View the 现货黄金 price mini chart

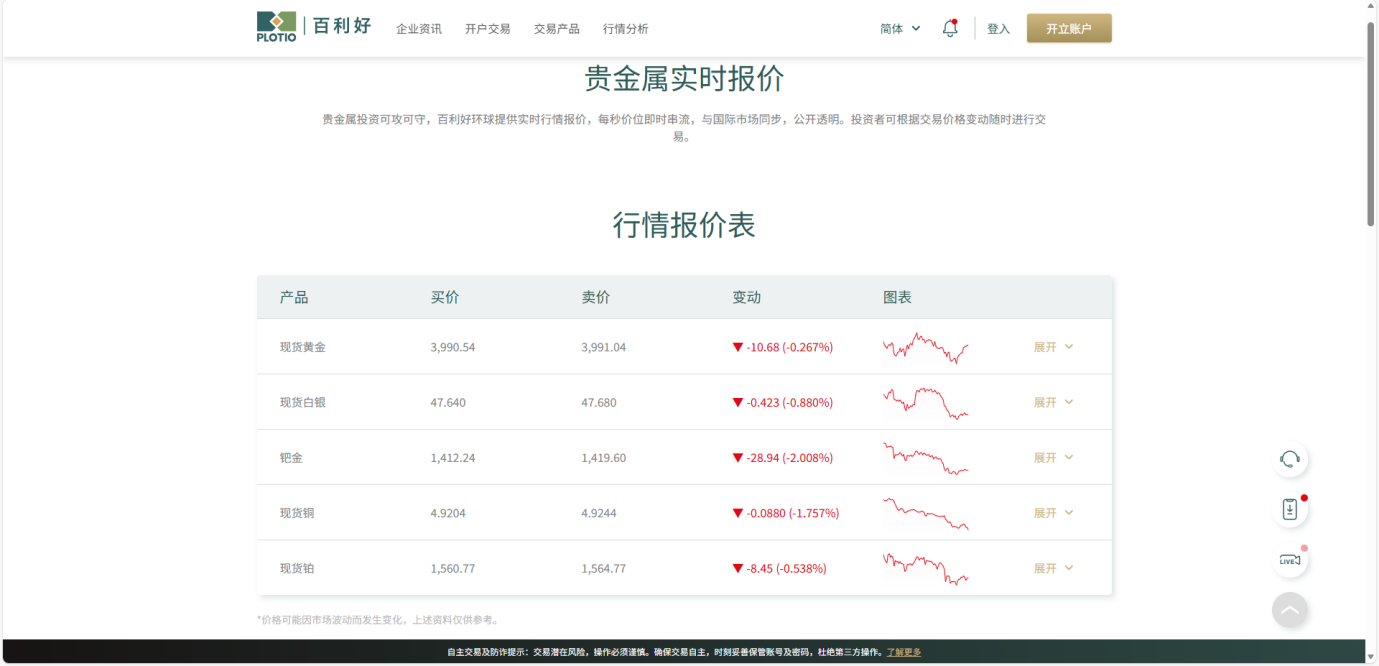(x=925, y=346)
